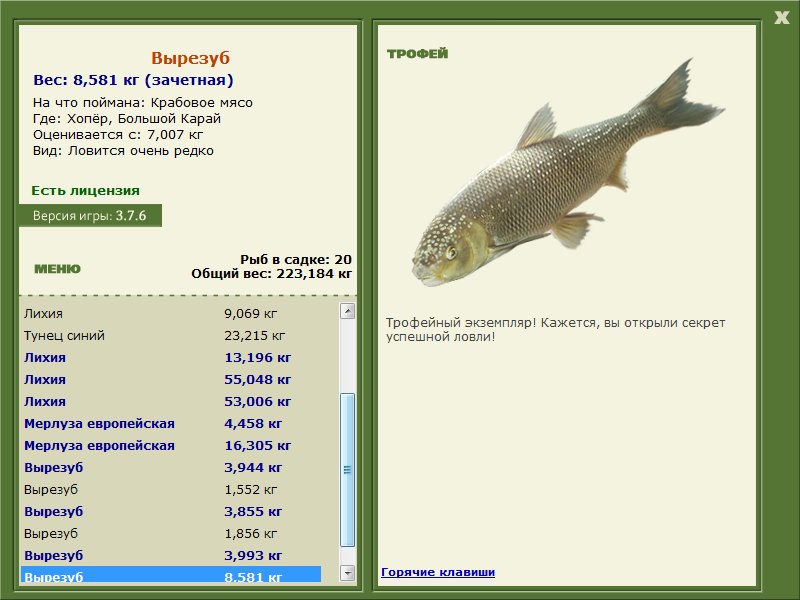Select the Вырезуб 3,855 кг row
The height and width of the screenshot is (600, 800).
point(171,511)
